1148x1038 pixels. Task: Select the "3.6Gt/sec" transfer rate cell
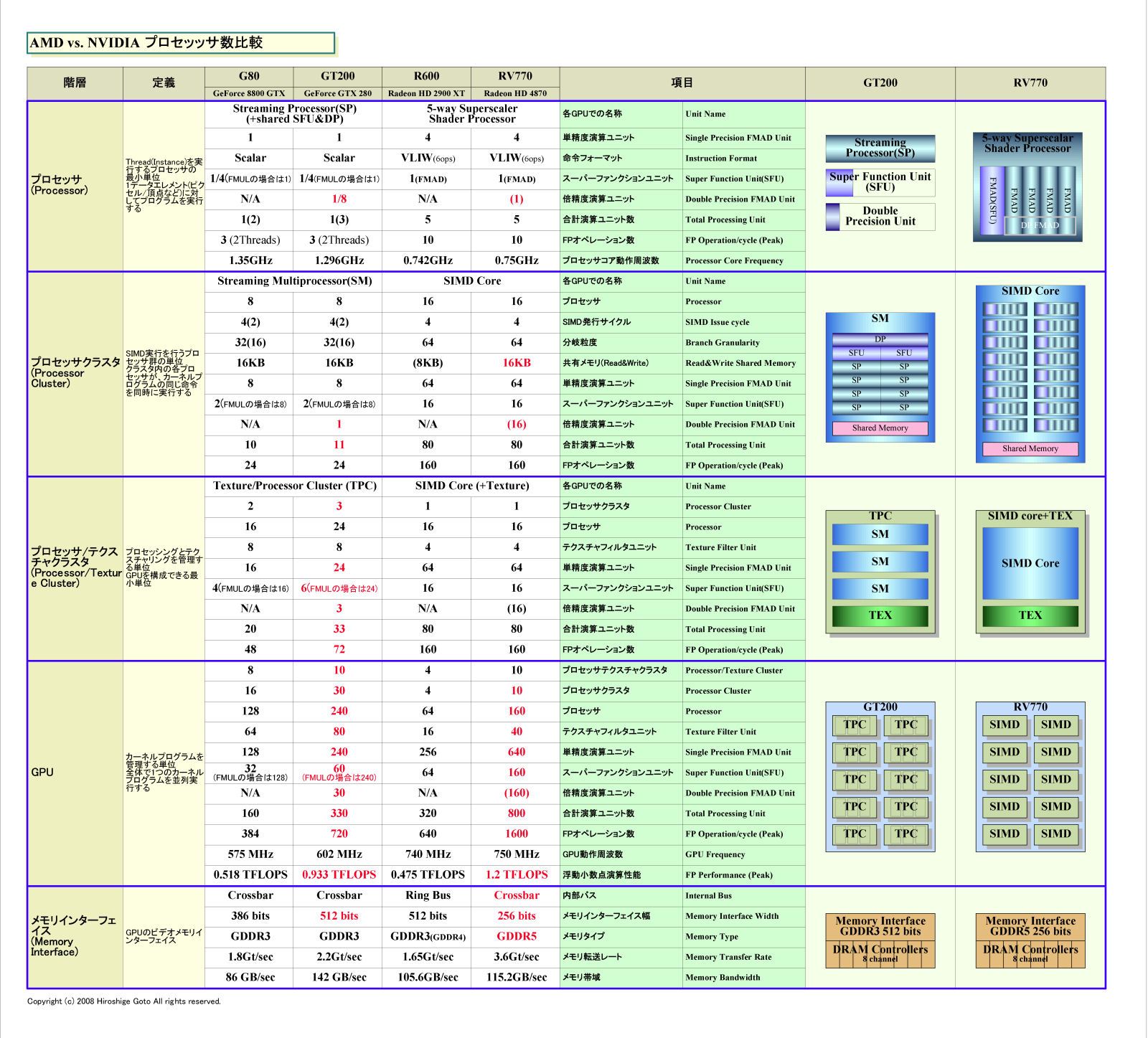pyautogui.click(x=517, y=957)
